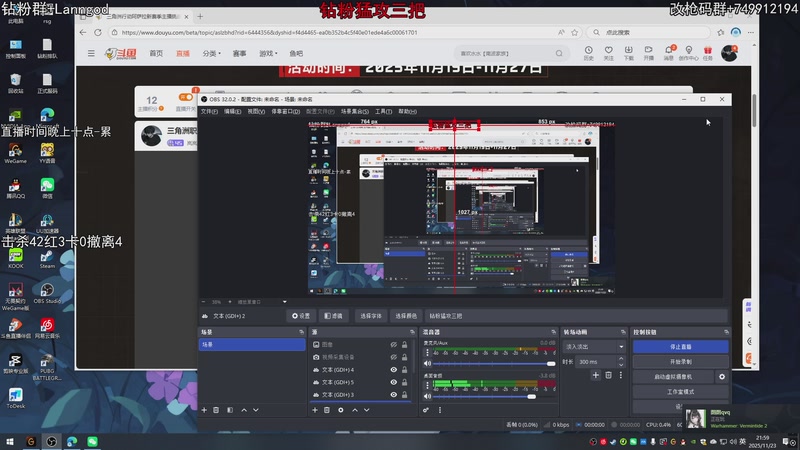Hide the 文本 (GDI+) 3 source
This screenshot has height=450, width=800.
click(x=393, y=395)
